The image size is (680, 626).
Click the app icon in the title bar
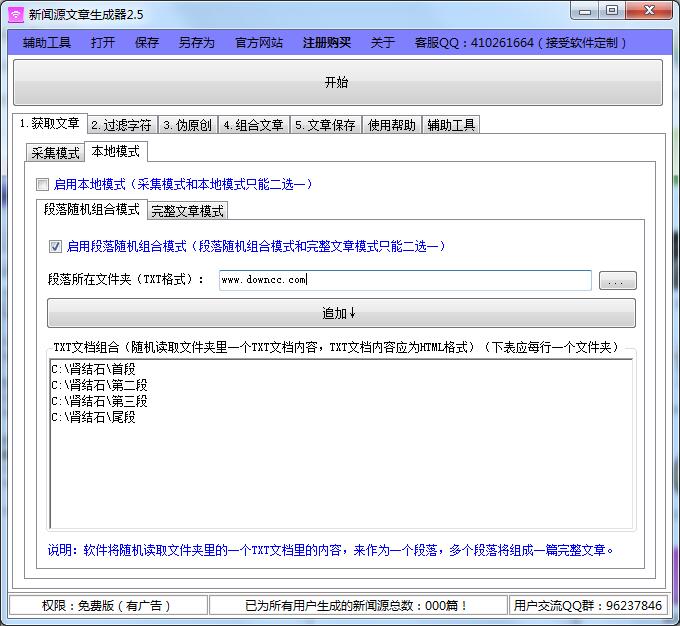(x=16, y=14)
